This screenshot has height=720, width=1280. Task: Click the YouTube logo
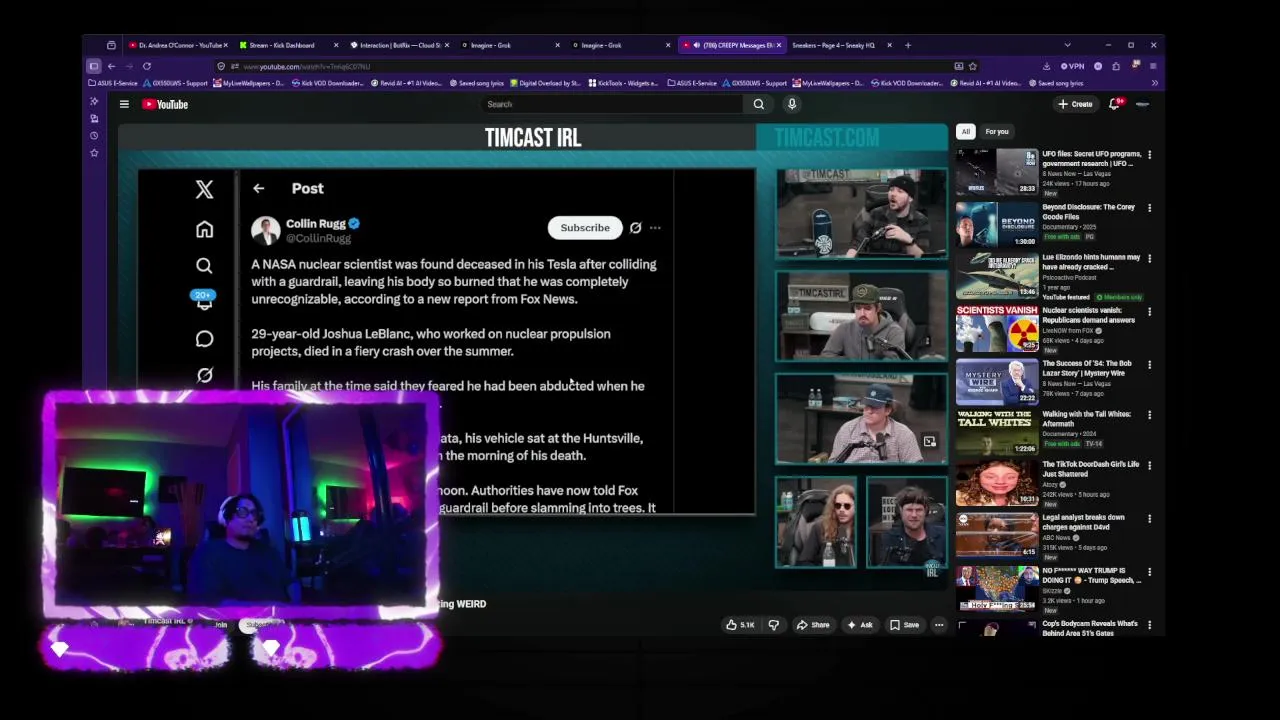165,104
